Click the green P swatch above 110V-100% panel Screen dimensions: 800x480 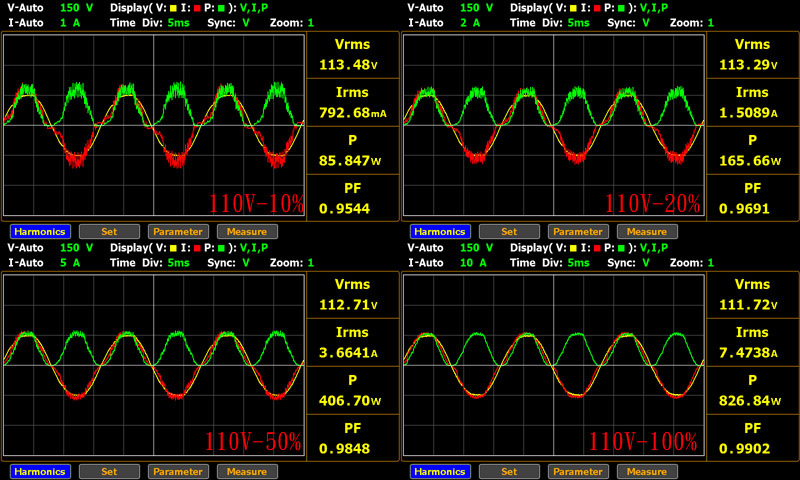(x=621, y=248)
